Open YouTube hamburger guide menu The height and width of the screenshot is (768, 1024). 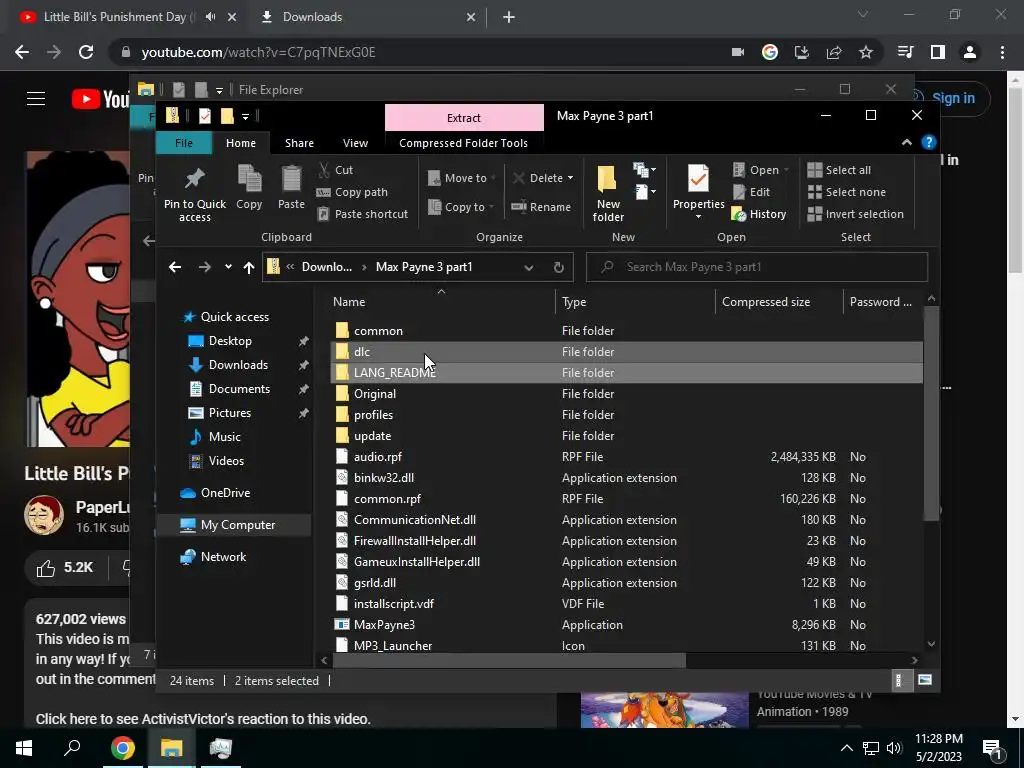pos(36,99)
